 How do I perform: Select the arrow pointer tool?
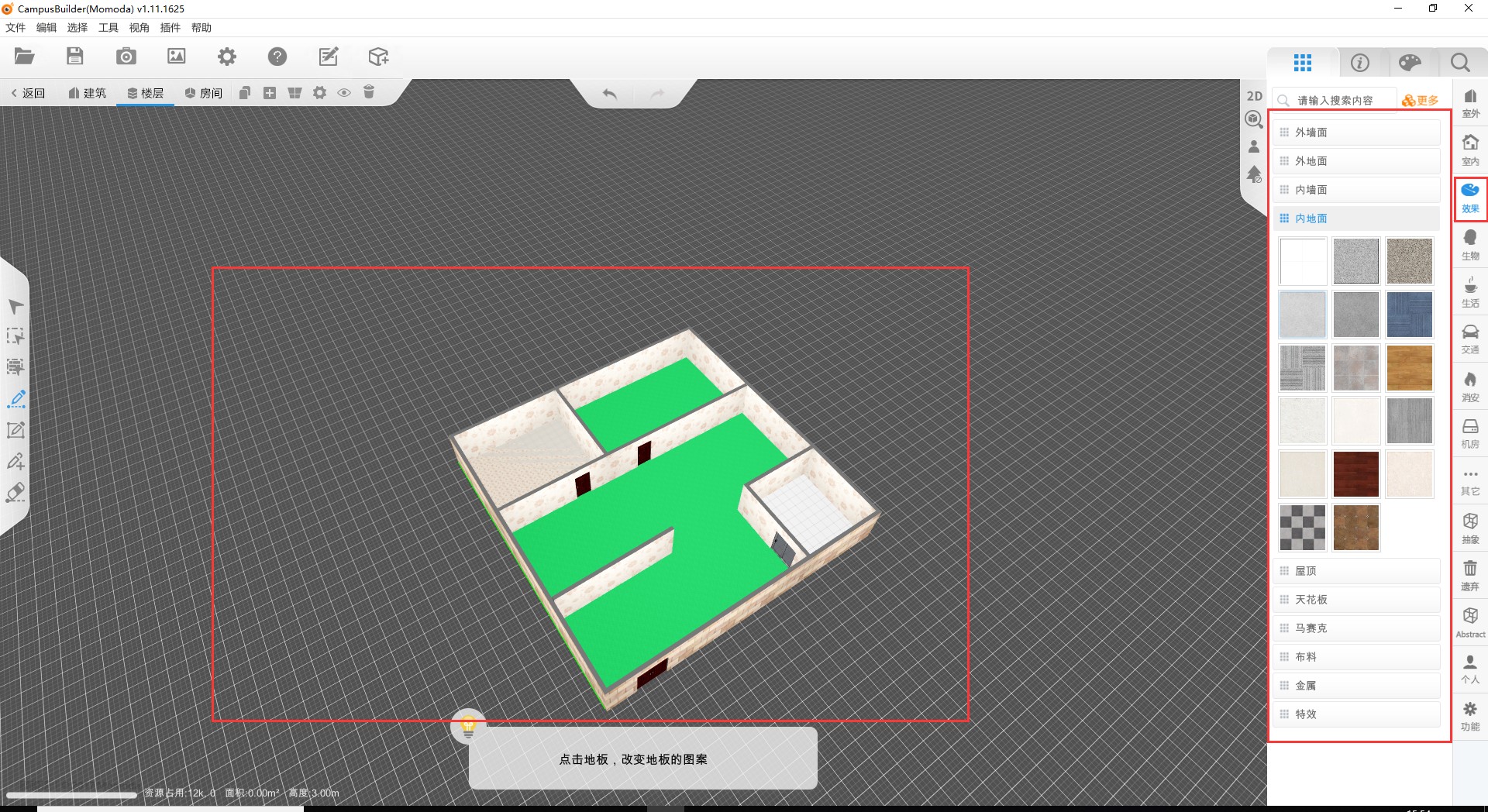[x=15, y=307]
